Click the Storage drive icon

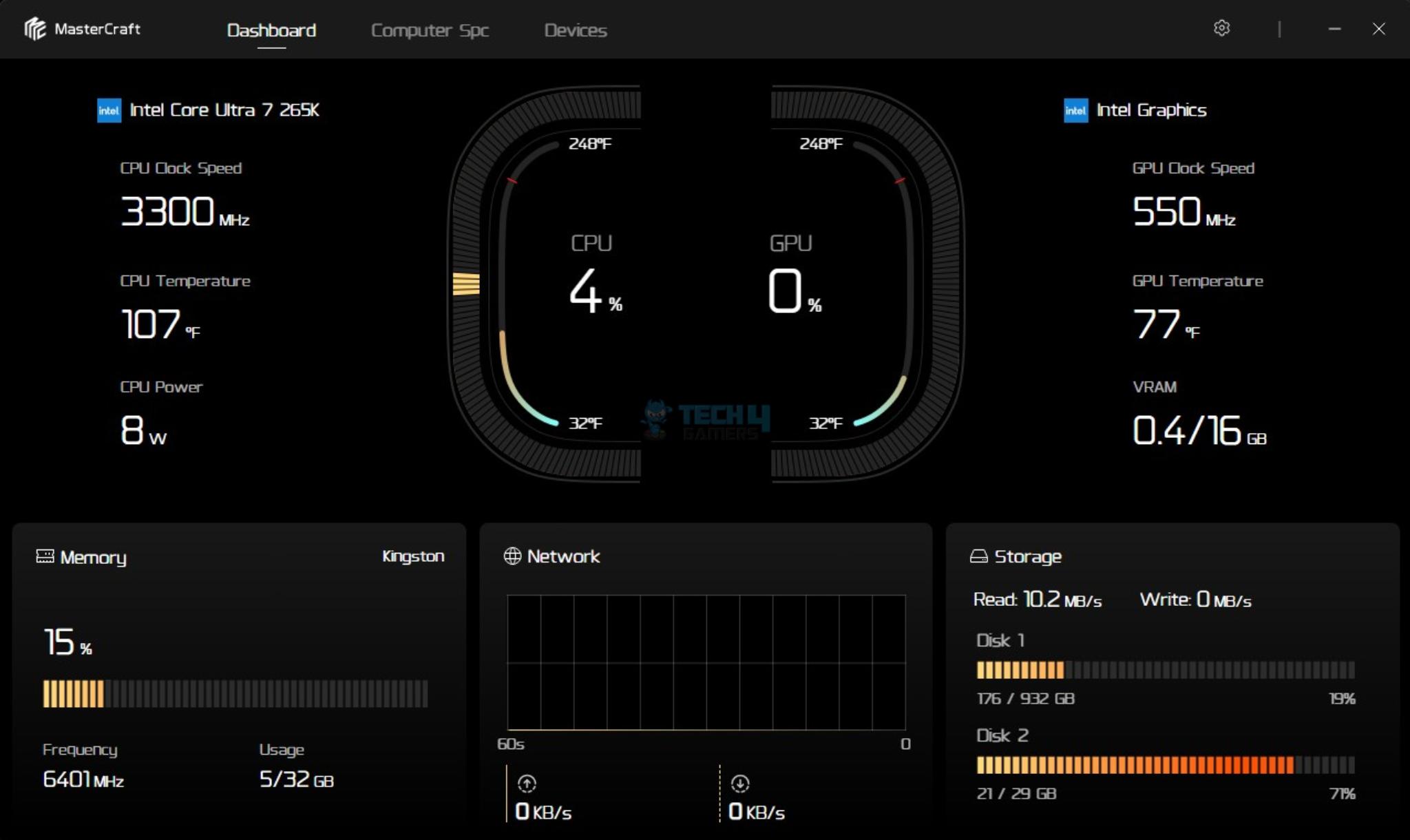pyautogui.click(x=978, y=556)
